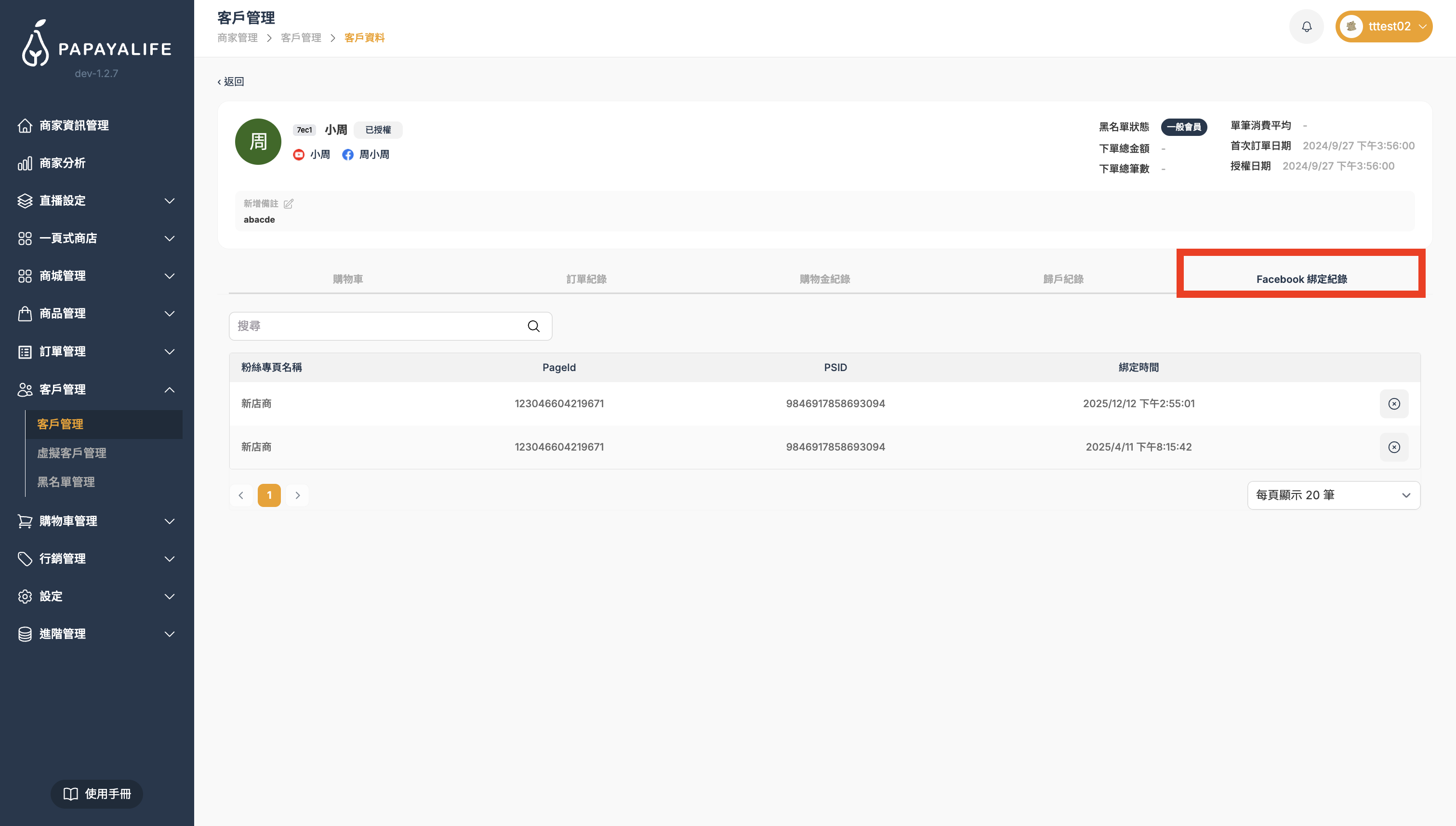
Task: Open the tttest02 account menu
Action: pyautogui.click(x=1384, y=27)
